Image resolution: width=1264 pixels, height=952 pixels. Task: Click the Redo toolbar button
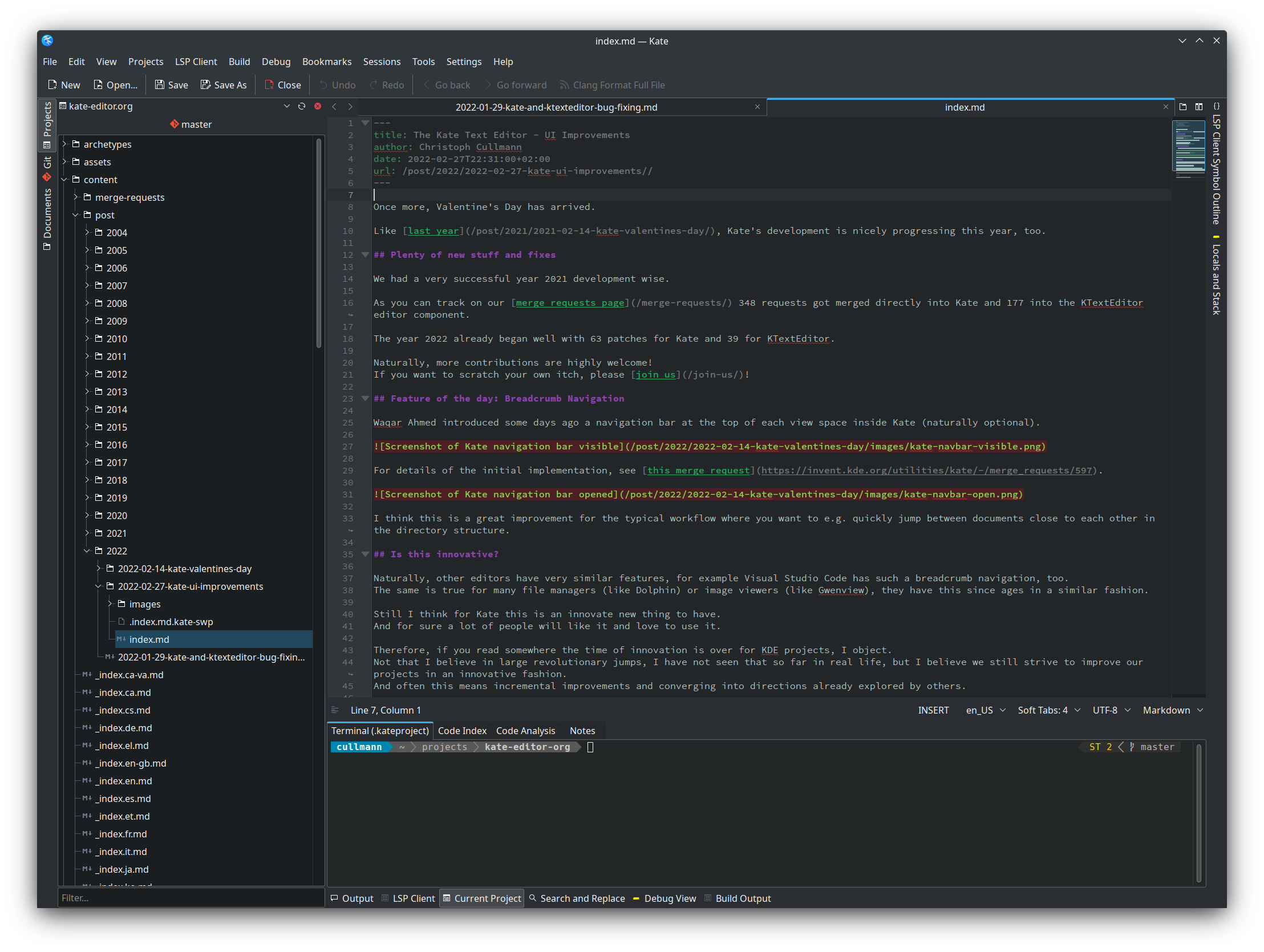click(386, 84)
